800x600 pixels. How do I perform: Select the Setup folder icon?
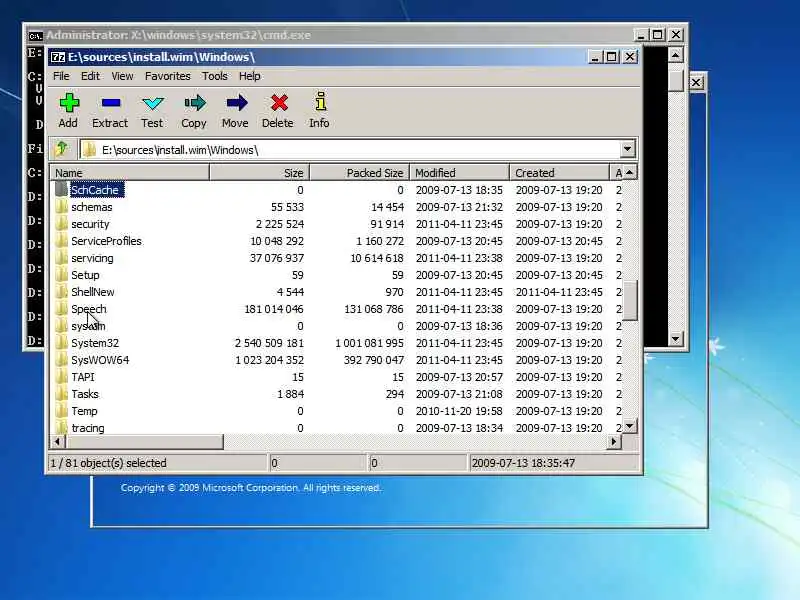point(61,274)
